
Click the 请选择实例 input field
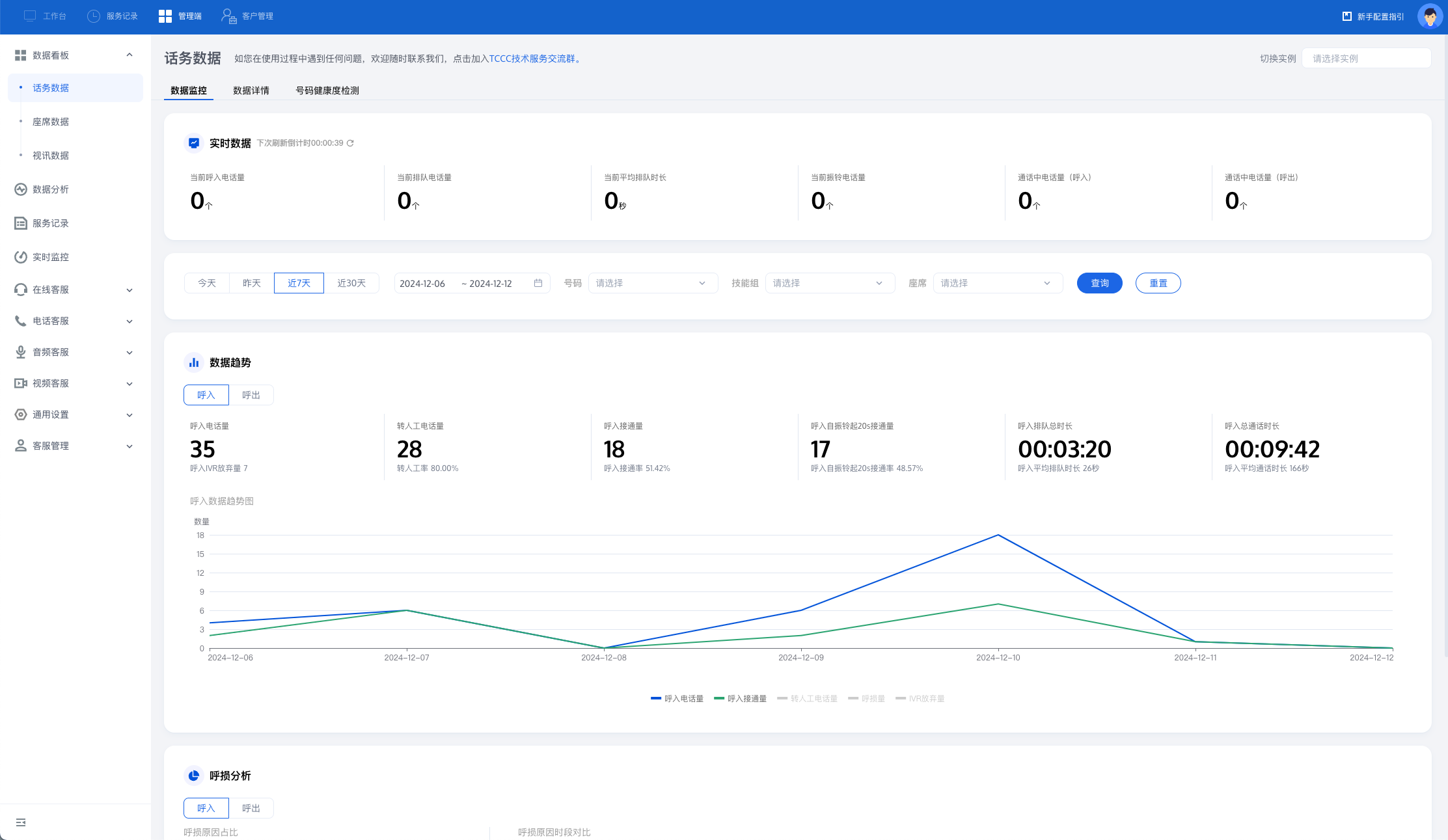pos(1365,59)
